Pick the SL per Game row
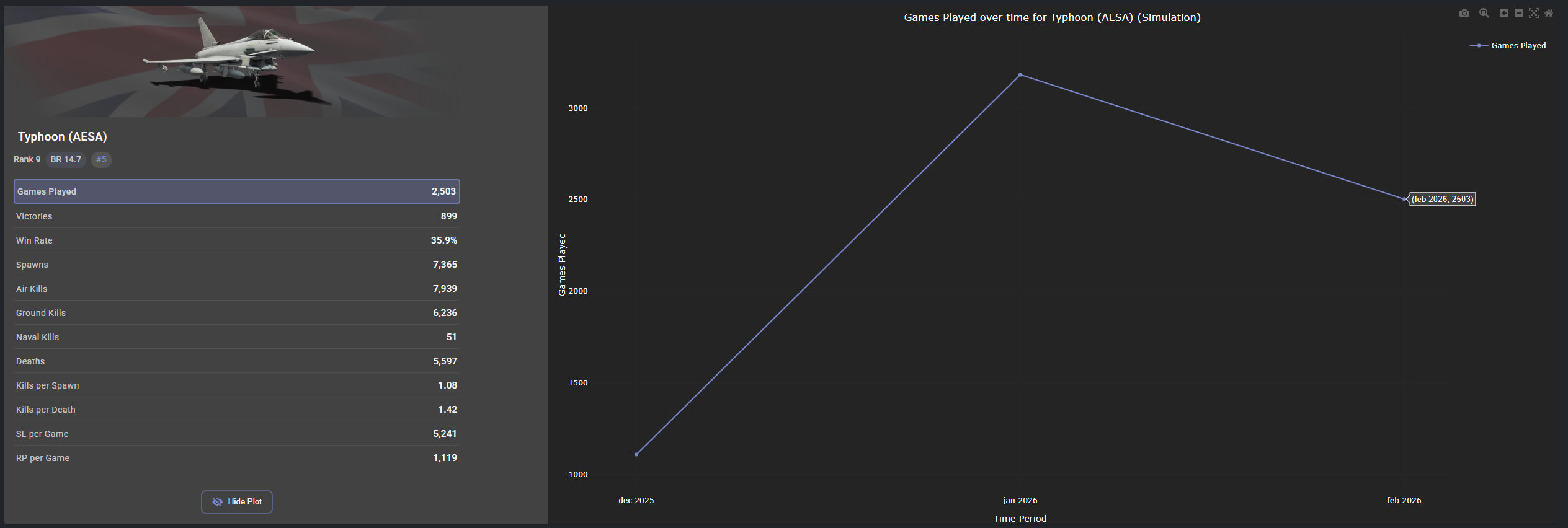 (236, 434)
